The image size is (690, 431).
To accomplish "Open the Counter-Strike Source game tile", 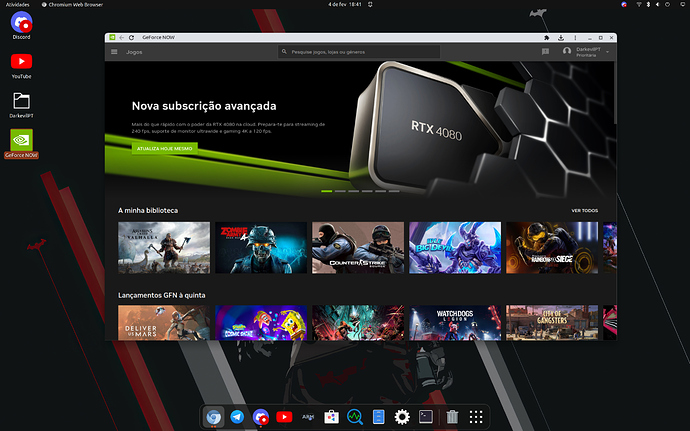I will coord(358,247).
